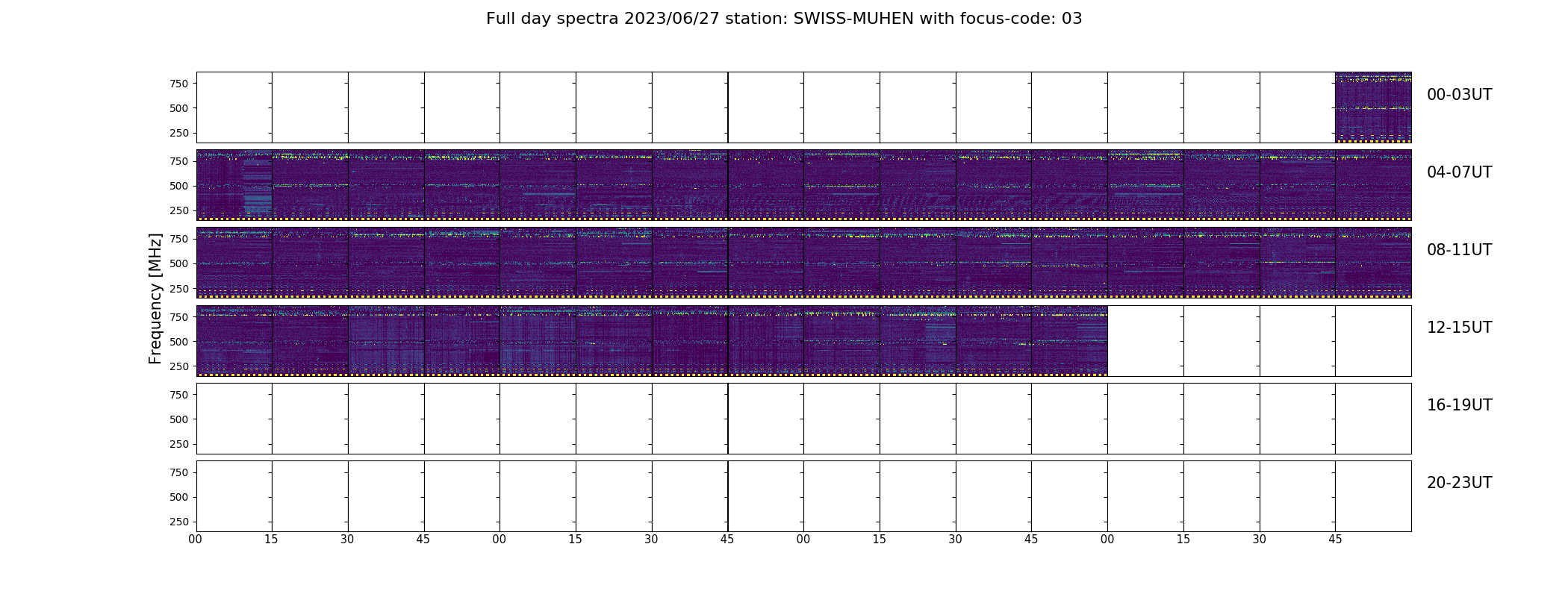Image resolution: width=1568 pixels, height=597 pixels.
Task: Click the 500 tick in the 04-07UT row
Action: (x=178, y=186)
